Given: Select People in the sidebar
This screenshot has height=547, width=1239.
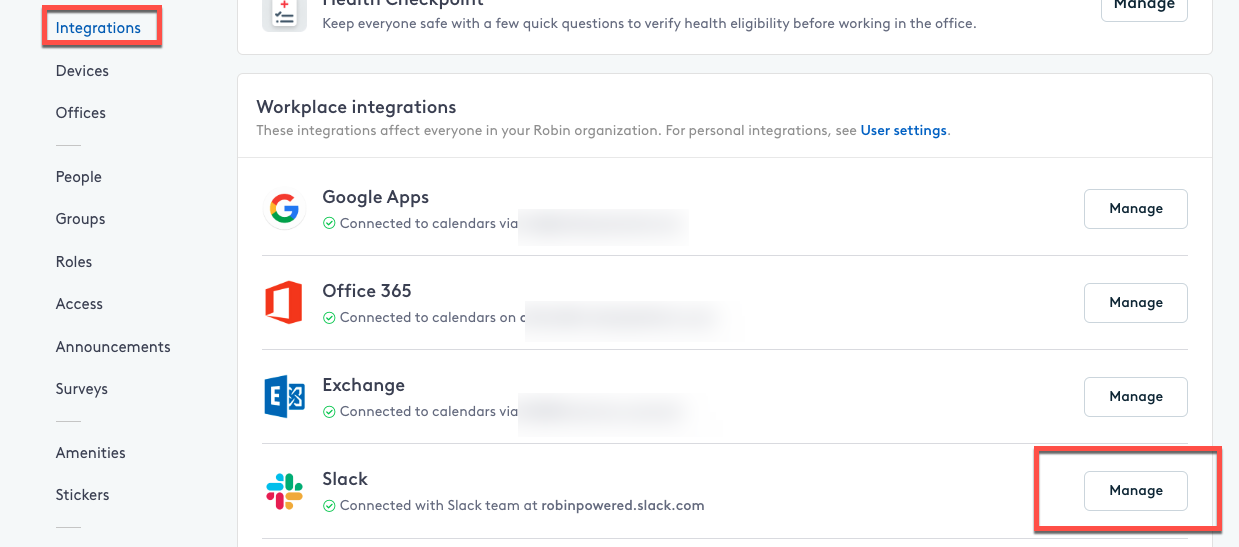Looking at the screenshot, I should point(79,177).
